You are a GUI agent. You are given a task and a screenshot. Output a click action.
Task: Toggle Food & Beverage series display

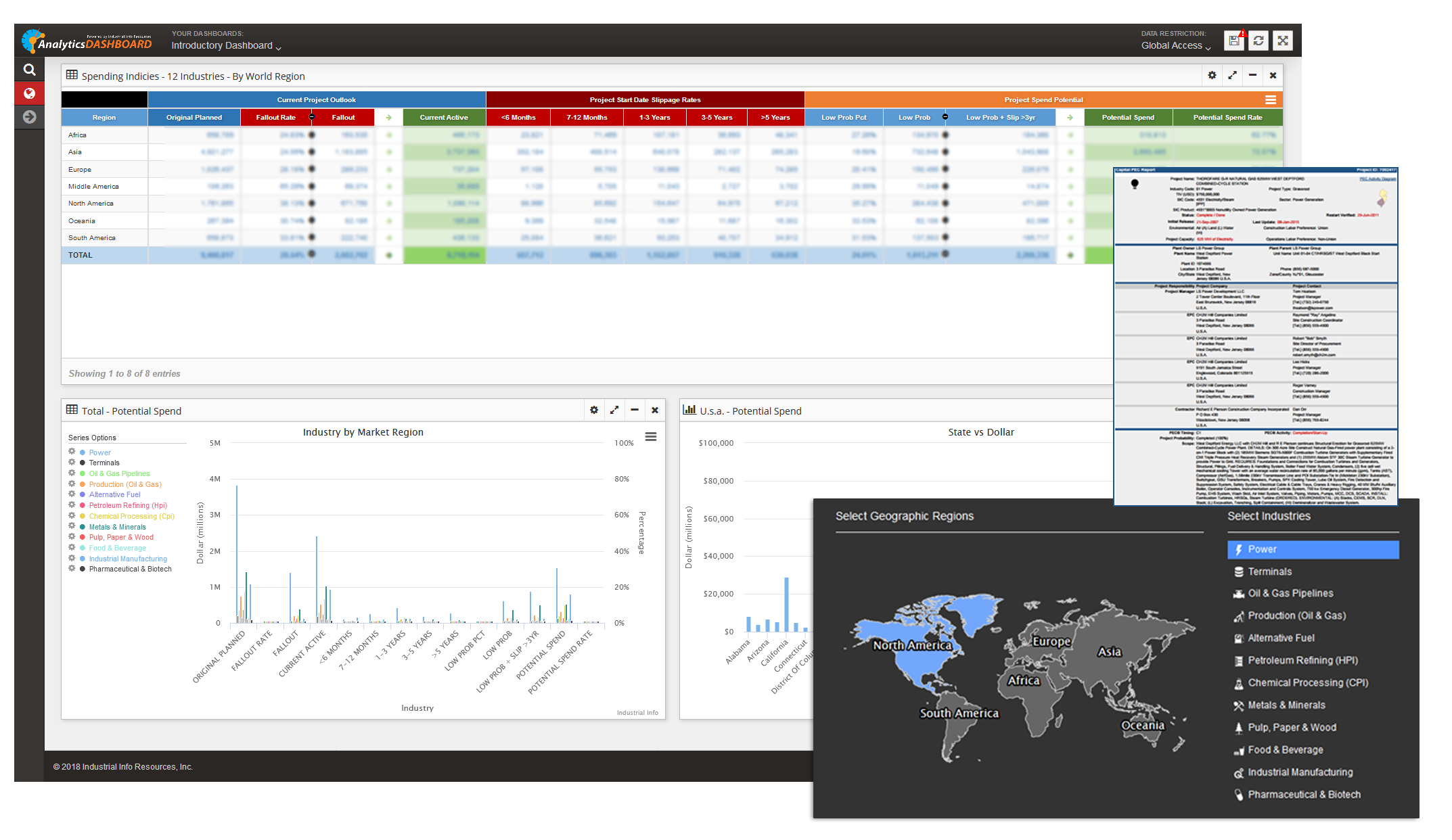(x=83, y=548)
